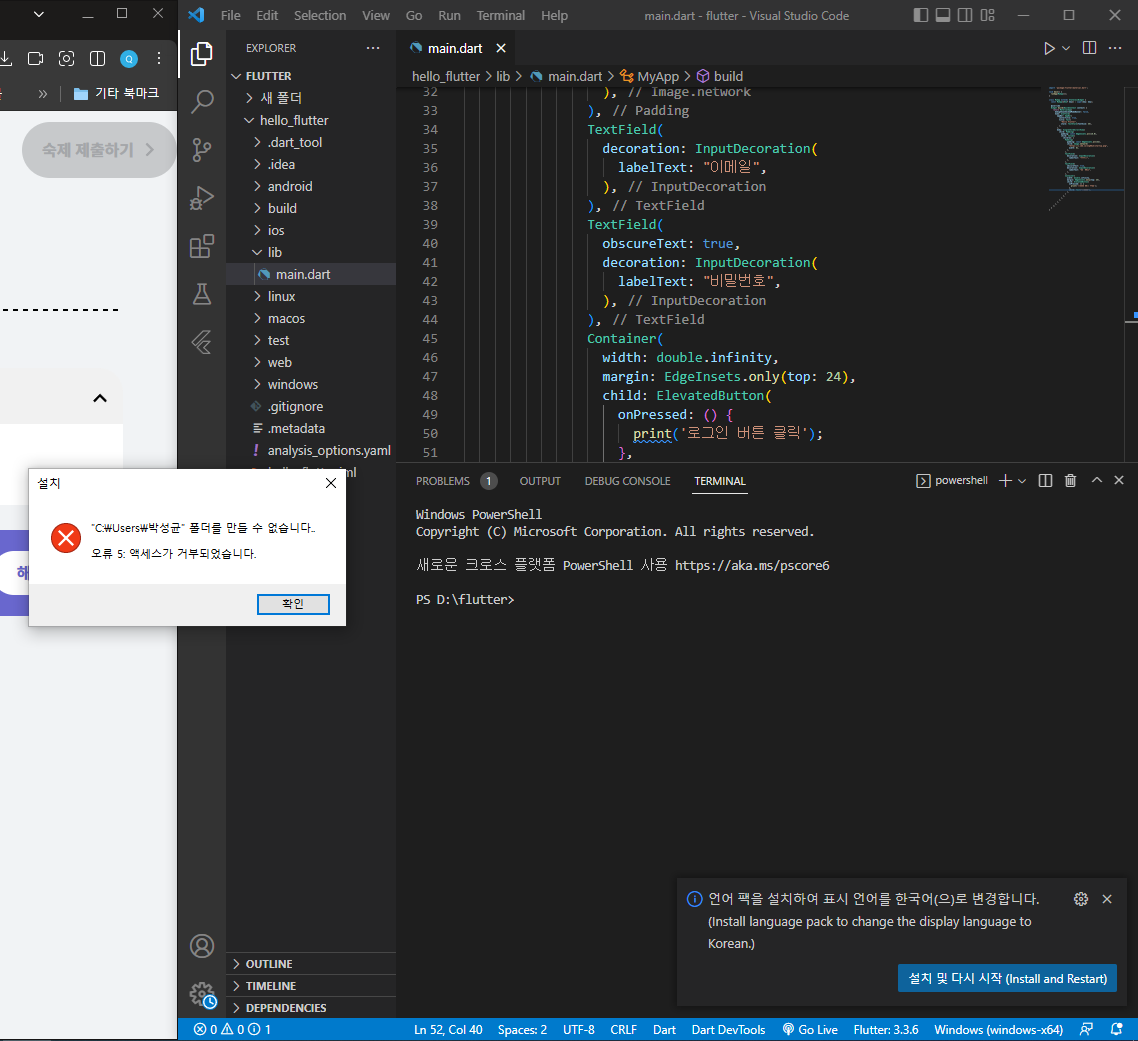Customize layout icon in title bar
The image size is (1138, 1041).
(988, 15)
